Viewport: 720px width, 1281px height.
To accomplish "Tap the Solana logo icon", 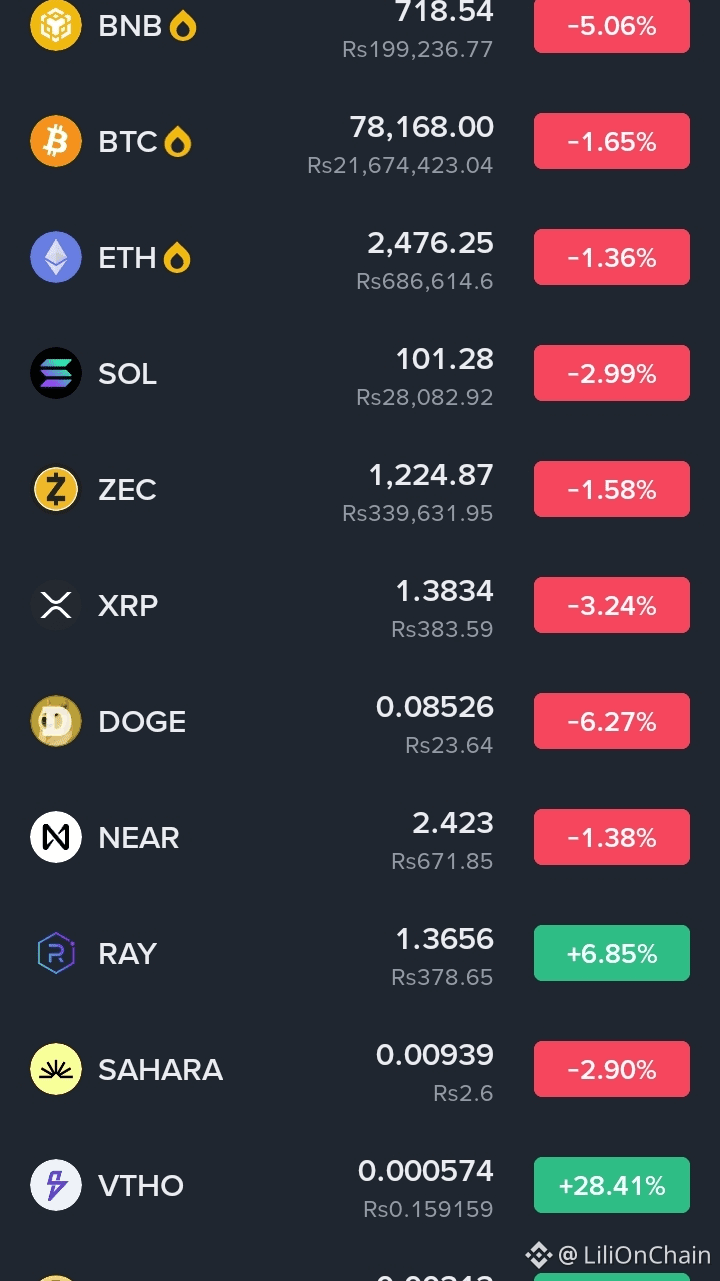I will [56, 373].
